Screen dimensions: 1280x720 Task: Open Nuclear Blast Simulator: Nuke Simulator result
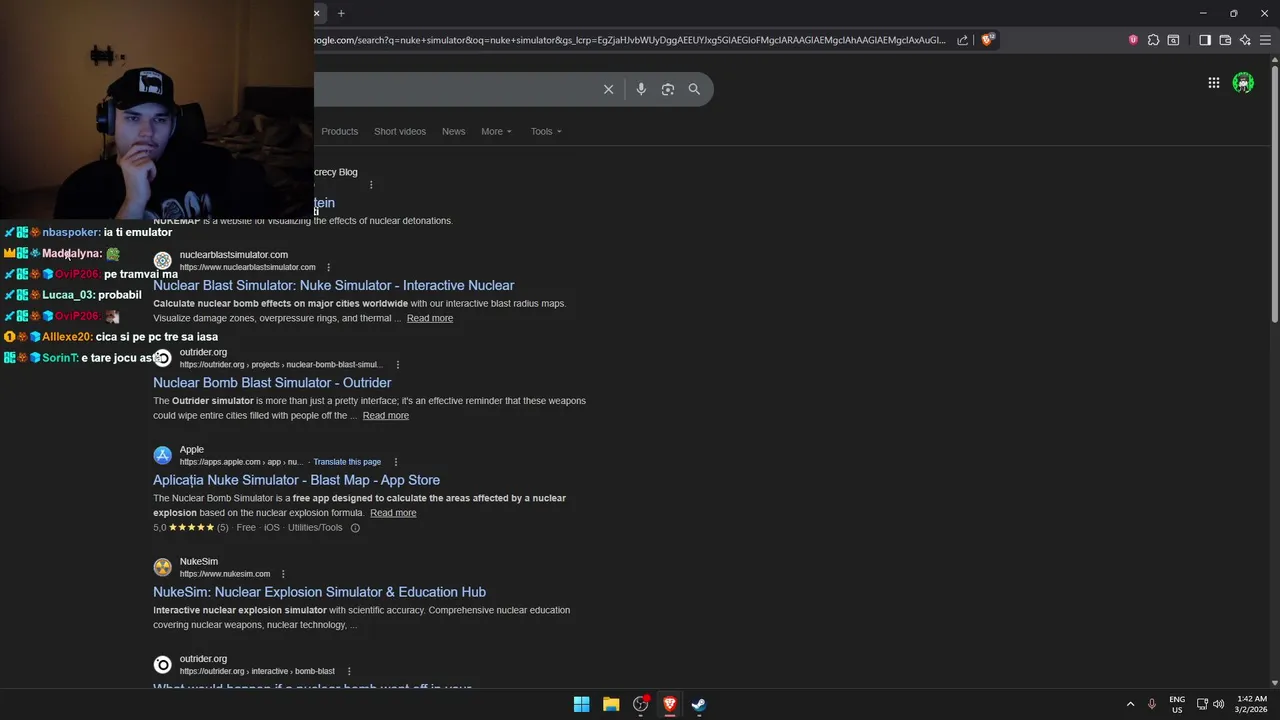333,285
